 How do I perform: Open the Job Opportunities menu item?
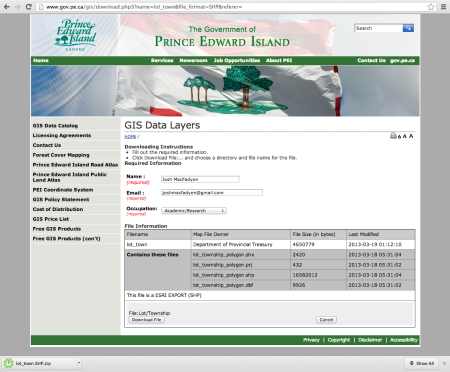(237, 60)
